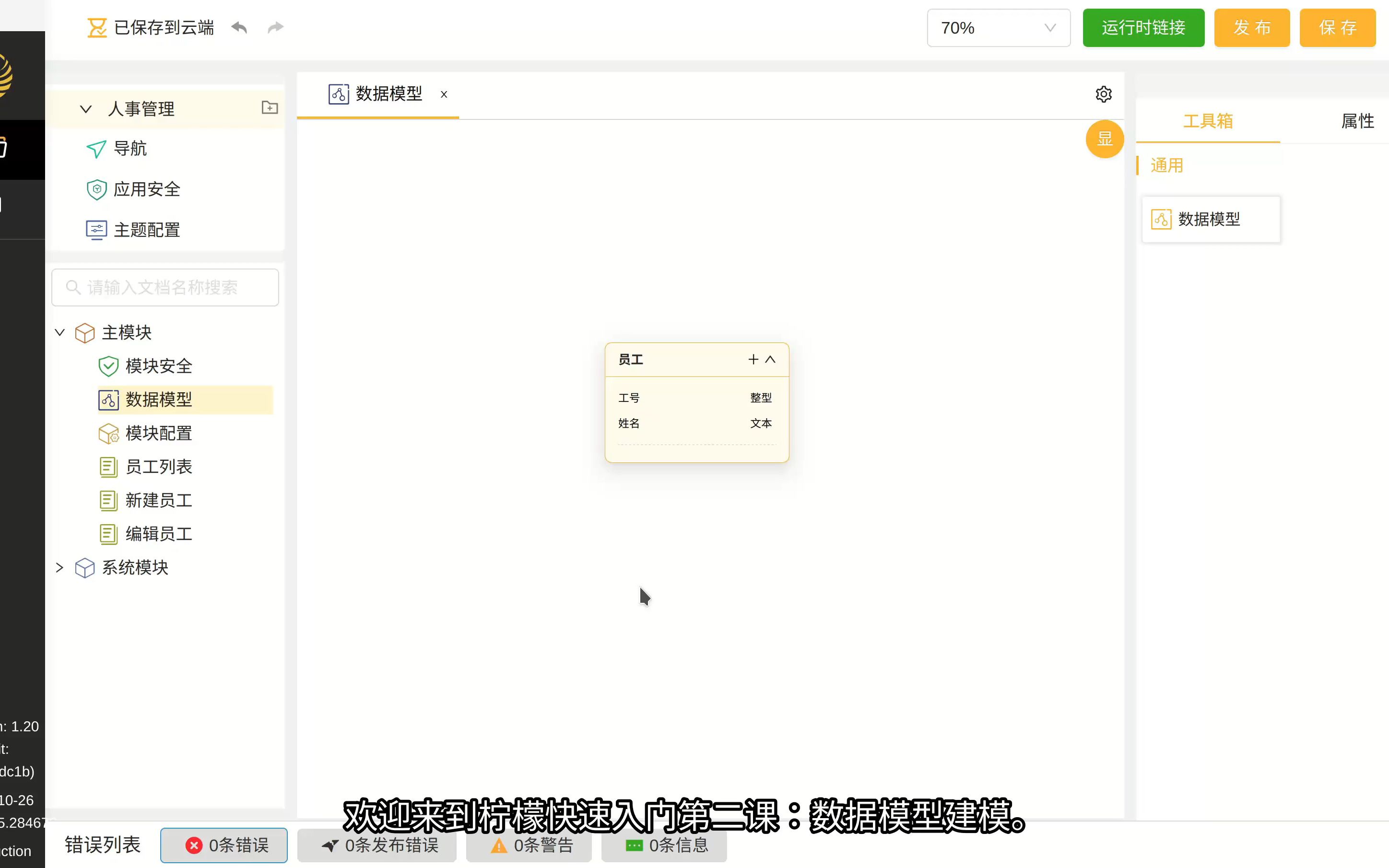Viewport: 1389px width, 868px height.
Task: Click the 发布 publish button
Action: (1252, 27)
